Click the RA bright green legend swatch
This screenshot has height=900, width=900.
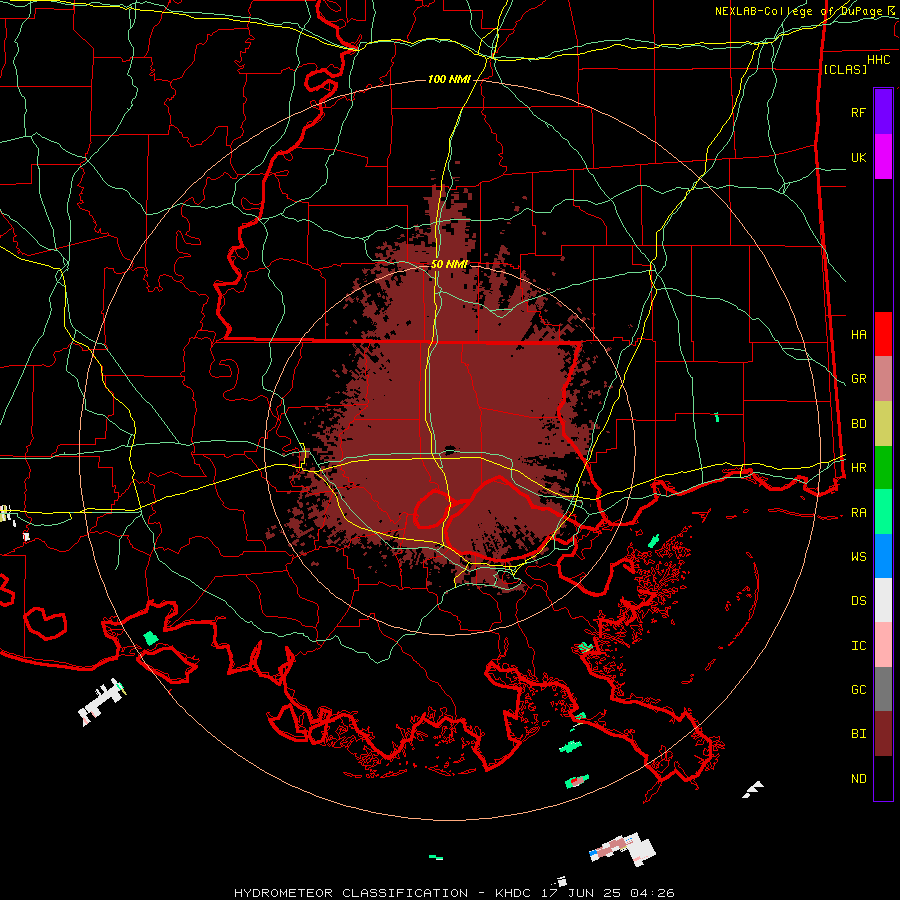click(x=883, y=512)
